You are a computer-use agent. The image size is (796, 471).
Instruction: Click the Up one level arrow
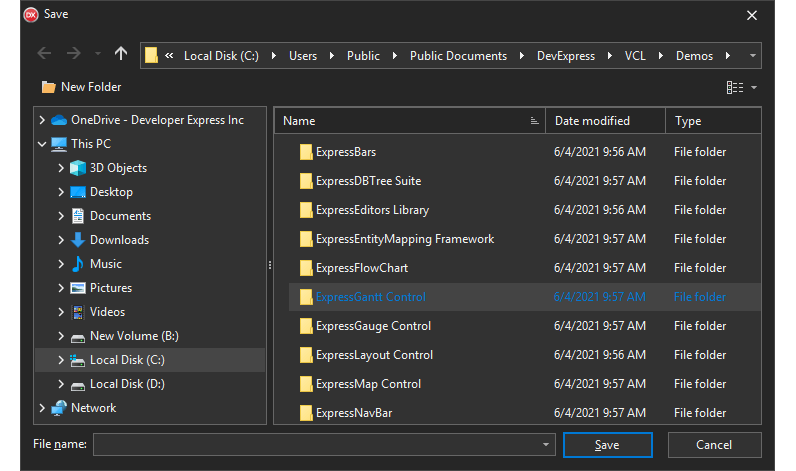tap(121, 54)
